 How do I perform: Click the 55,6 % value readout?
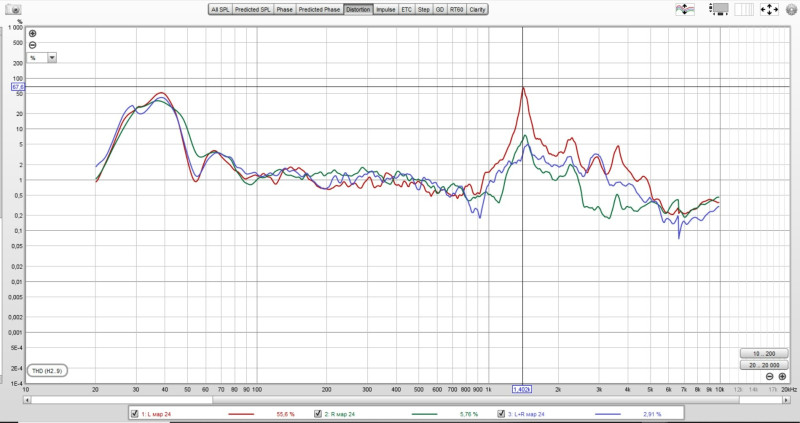[x=286, y=414]
